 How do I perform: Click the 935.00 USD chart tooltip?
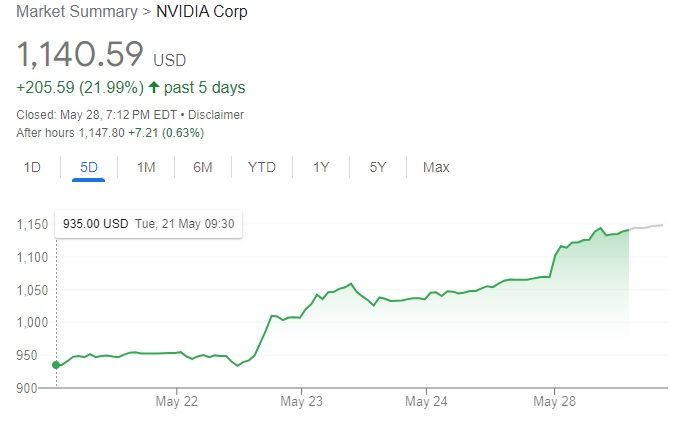pos(148,224)
